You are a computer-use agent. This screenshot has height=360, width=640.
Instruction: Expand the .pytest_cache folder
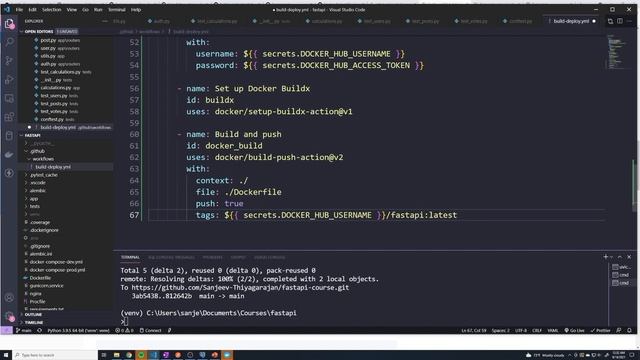coord(44,175)
